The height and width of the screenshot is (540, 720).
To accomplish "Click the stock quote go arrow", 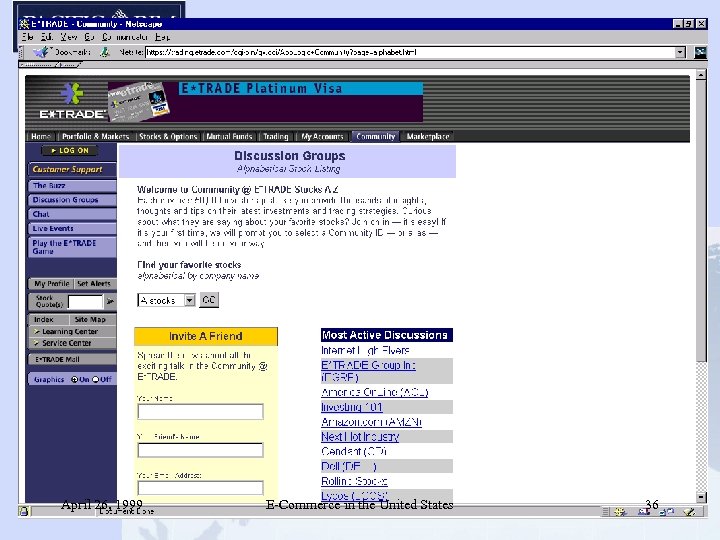I will pyautogui.click(x=110, y=302).
